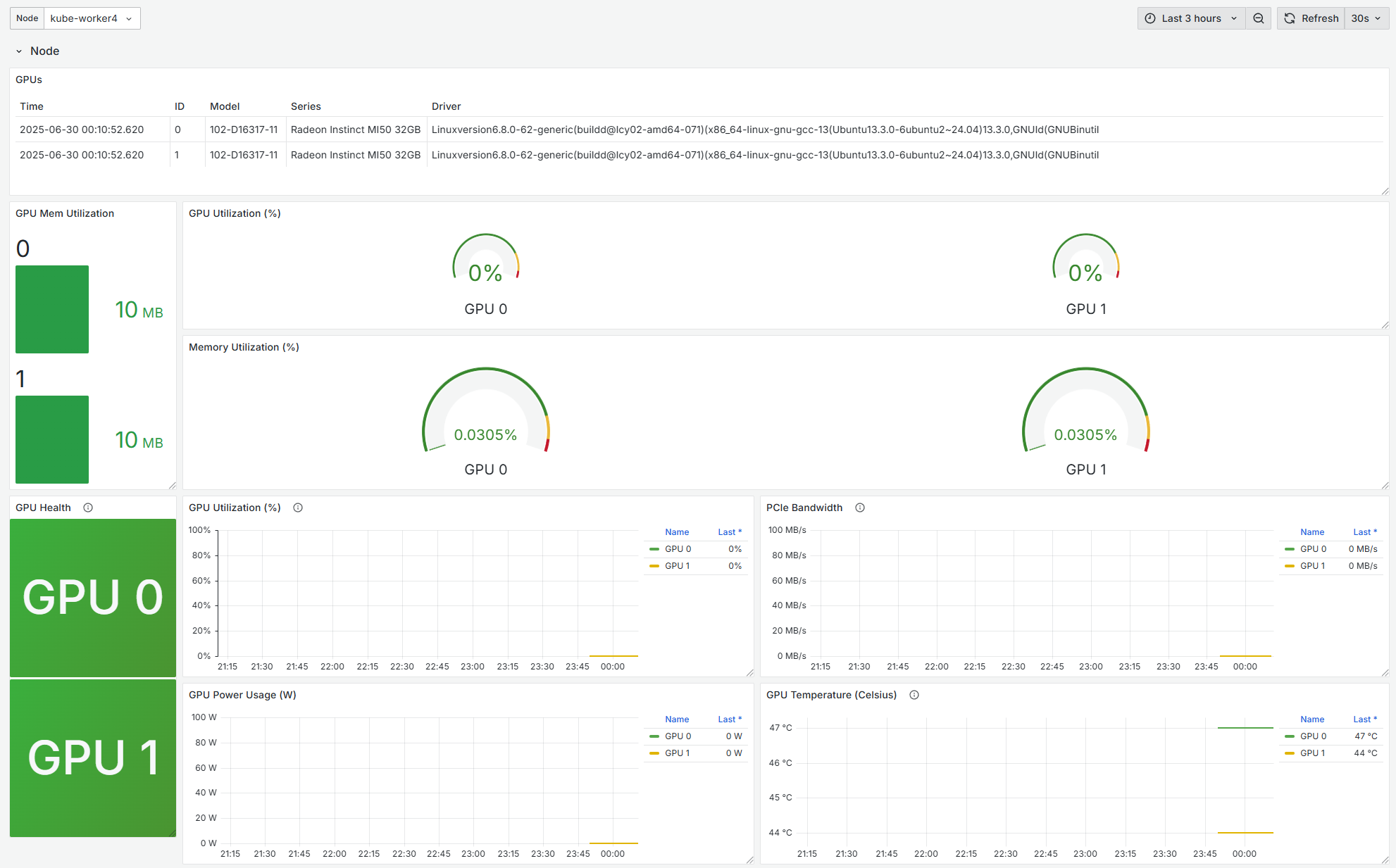Collapse the Node row section
The height and width of the screenshot is (868, 1396).
tap(19, 51)
